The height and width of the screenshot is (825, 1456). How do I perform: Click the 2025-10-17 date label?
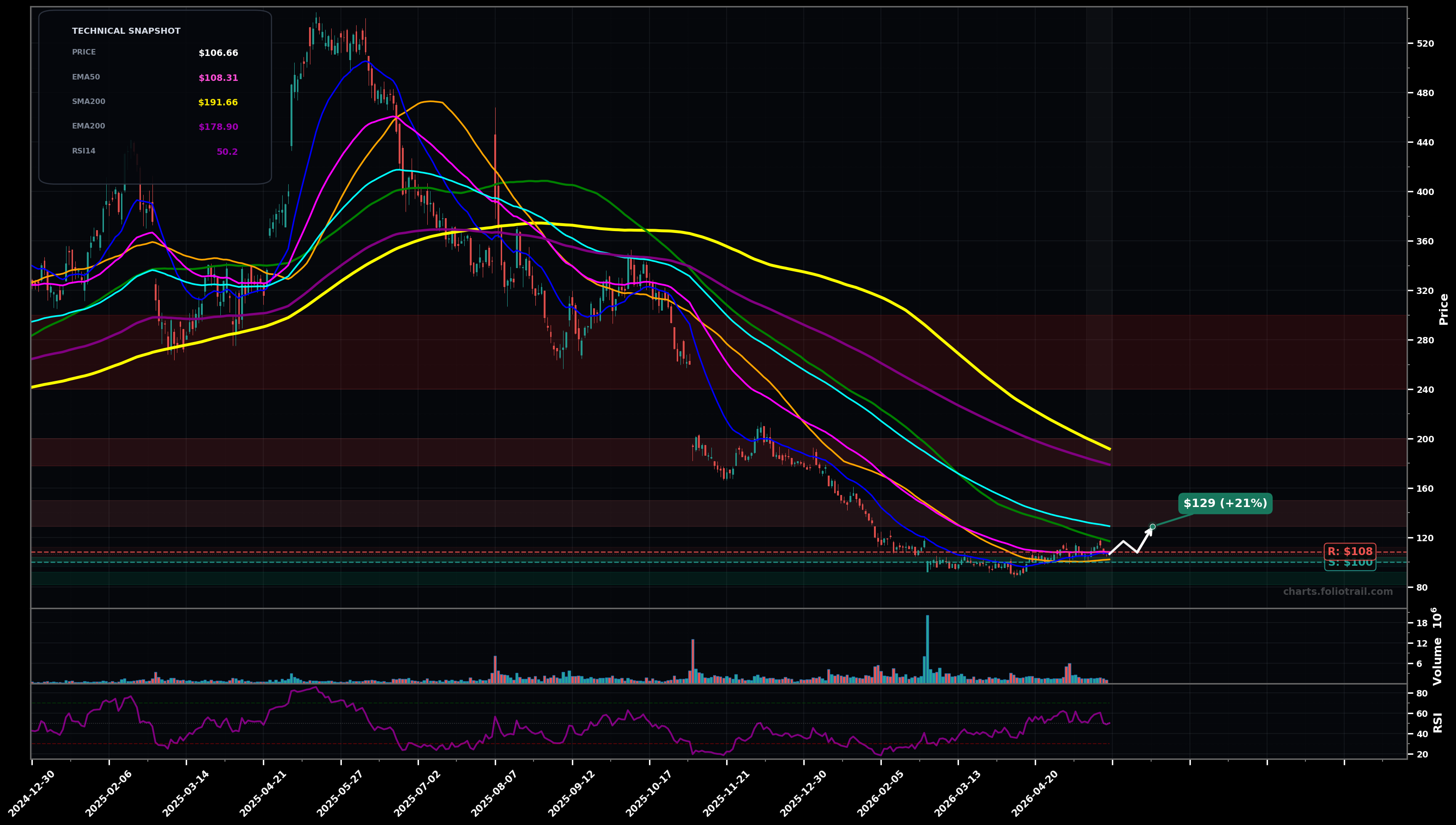[x=649, y=793]
